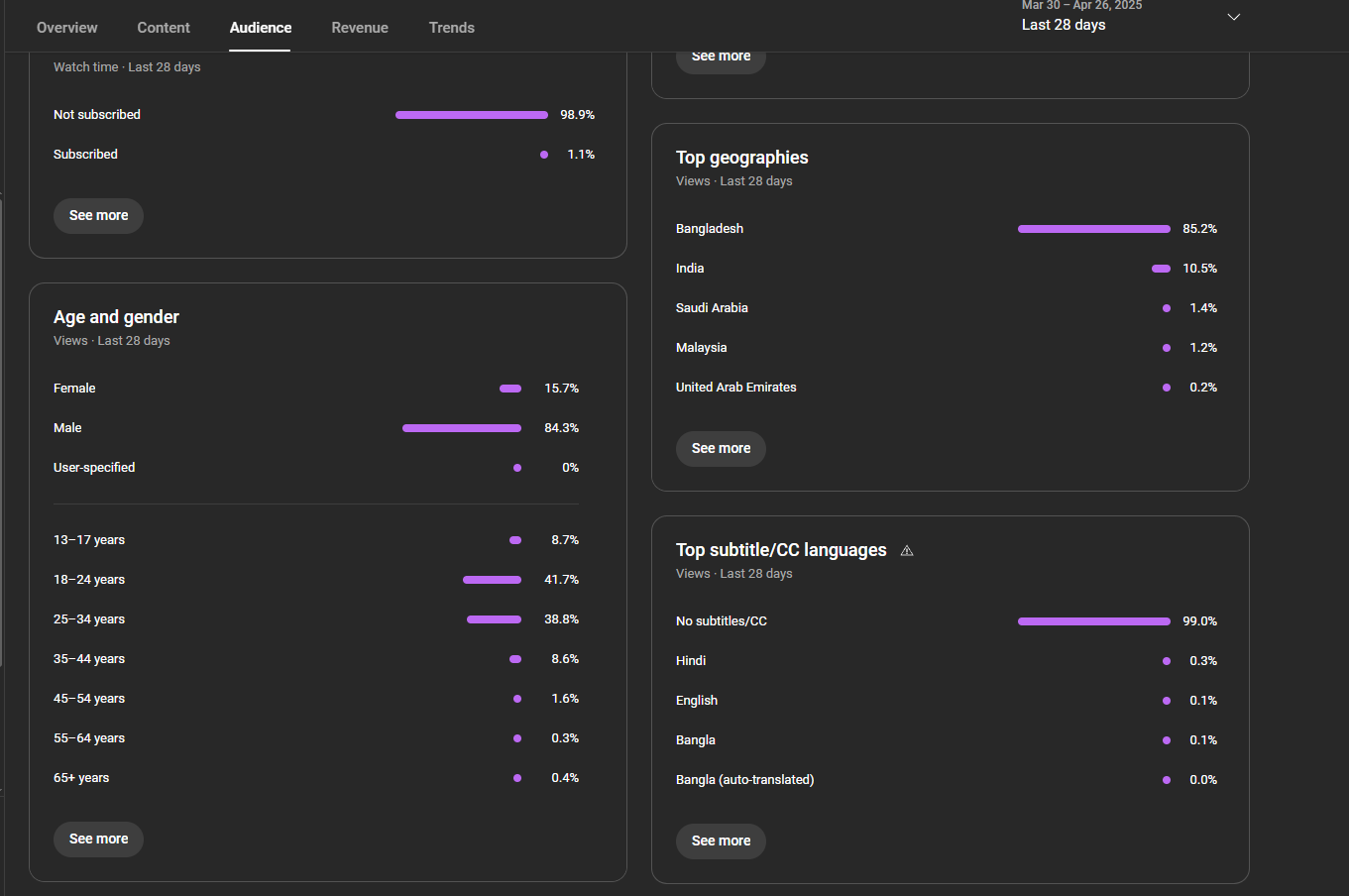Open the Revenue tab
1349x896 pixels.
pos(360,28)
